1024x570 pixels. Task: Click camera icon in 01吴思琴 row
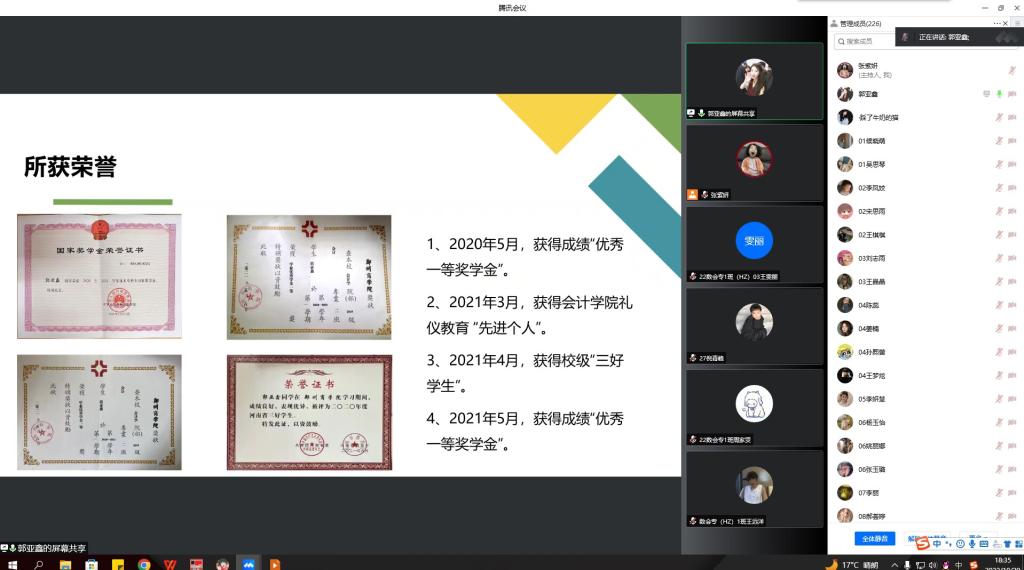point(1012,165)
